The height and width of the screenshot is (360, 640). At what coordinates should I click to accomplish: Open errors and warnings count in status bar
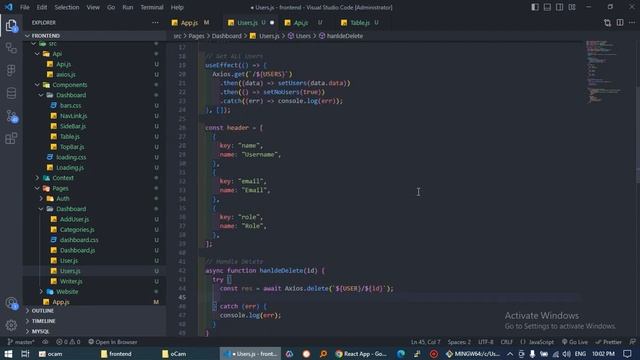[x=68, y=342]
